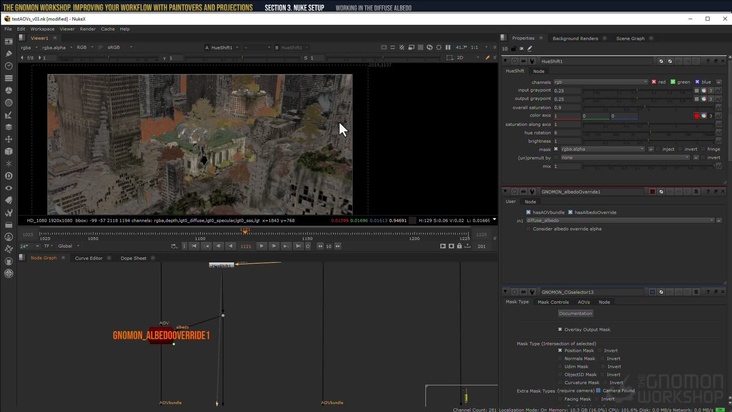Open the Channel nodes stacked-lines icon

(8, 78)
